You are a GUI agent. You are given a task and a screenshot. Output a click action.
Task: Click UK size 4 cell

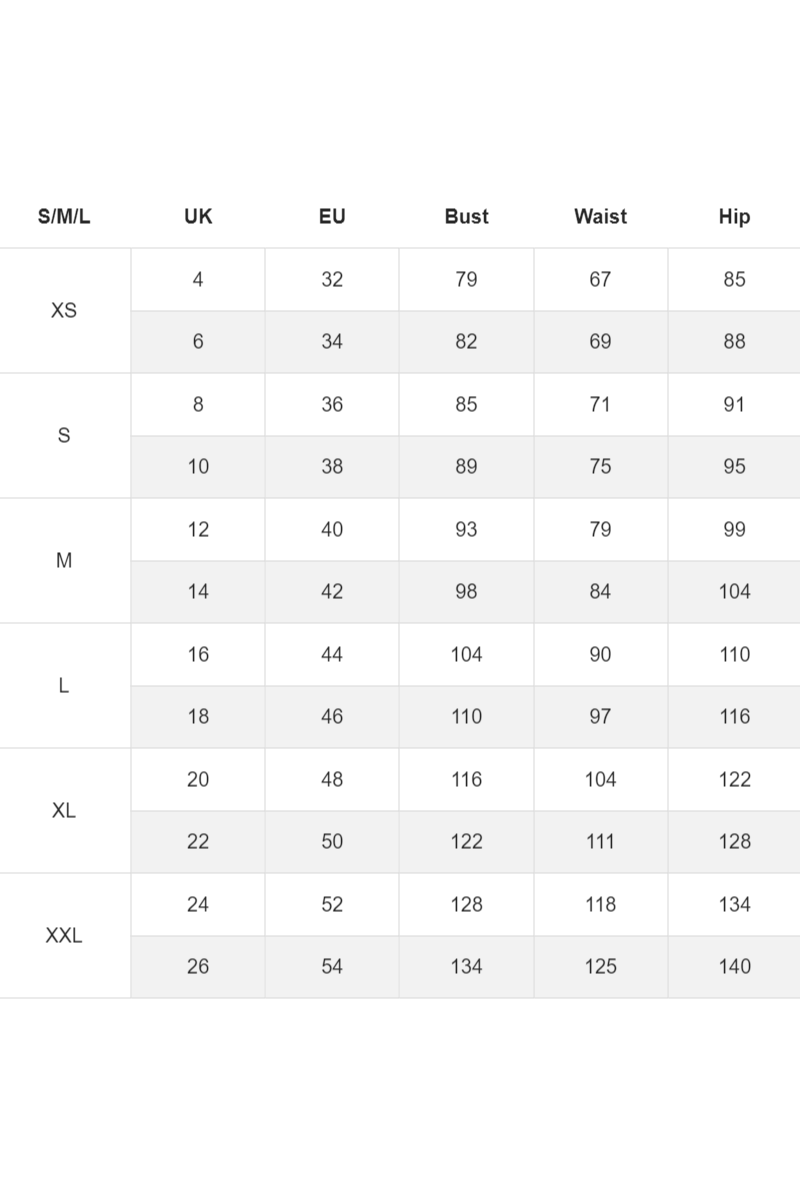click(198, 280)
